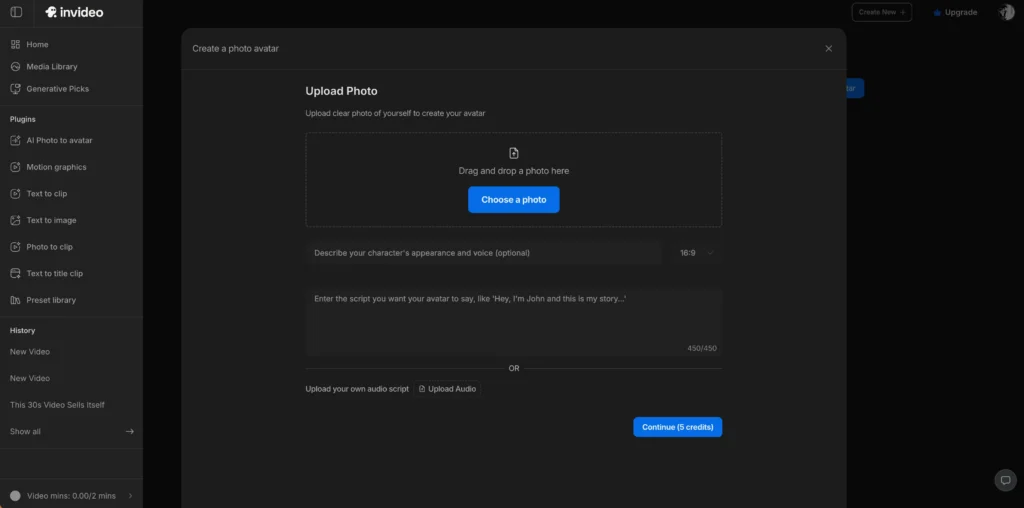Click Video mins 0.00/2 mins text

(71, 496)
